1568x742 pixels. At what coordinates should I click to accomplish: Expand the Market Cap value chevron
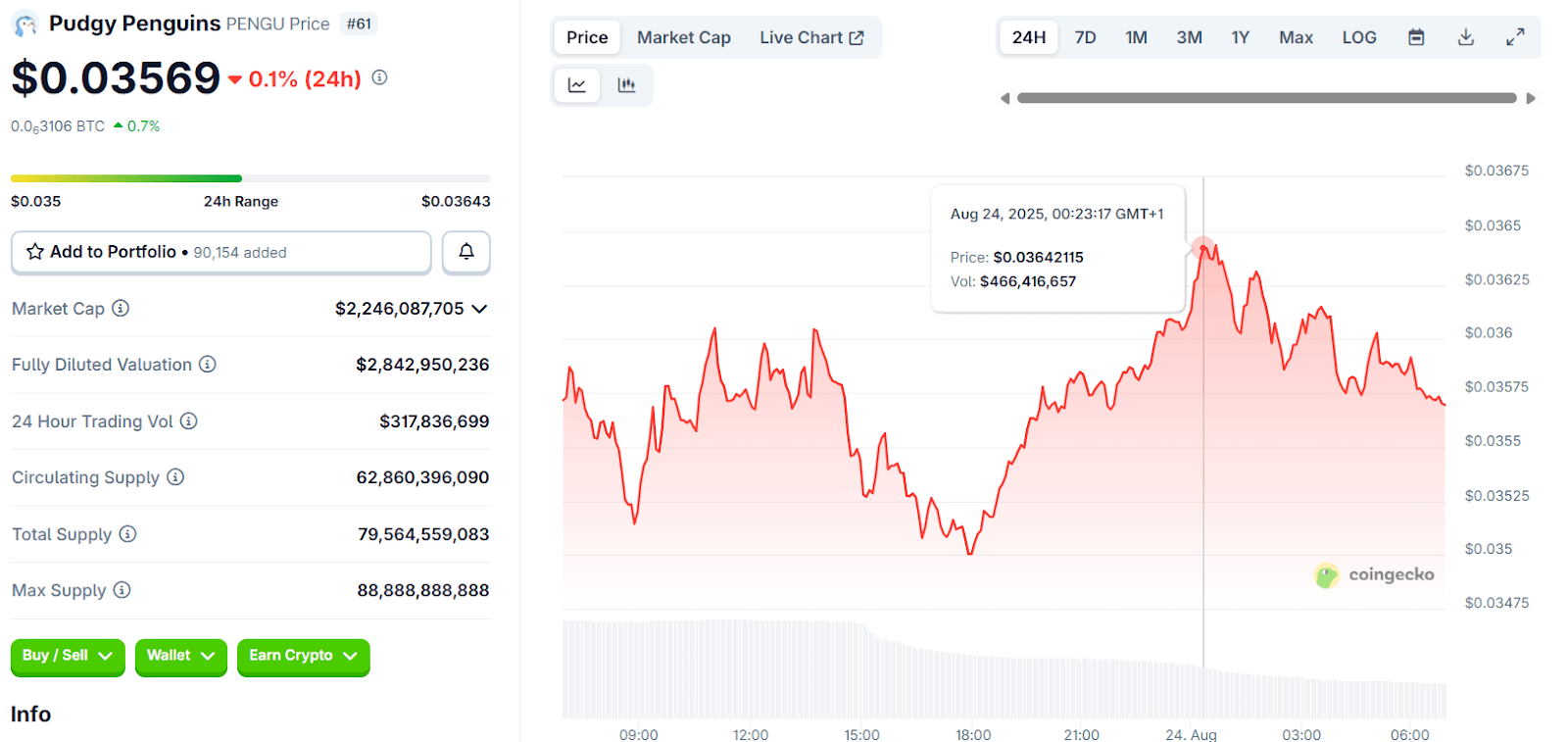click(479, 309)
